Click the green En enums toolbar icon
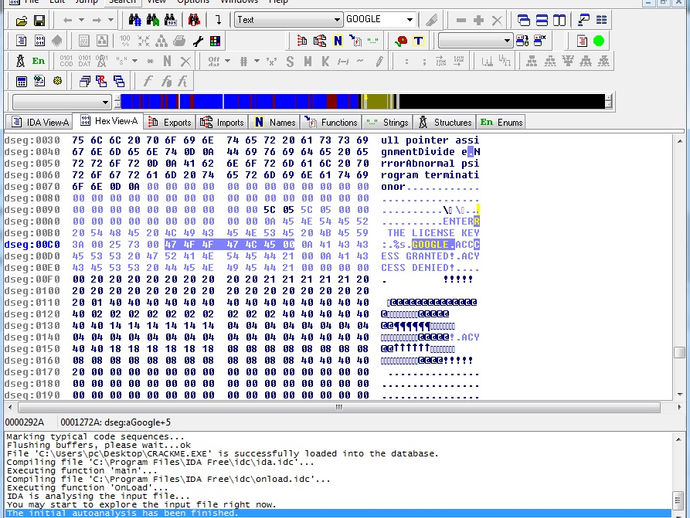 38,61
